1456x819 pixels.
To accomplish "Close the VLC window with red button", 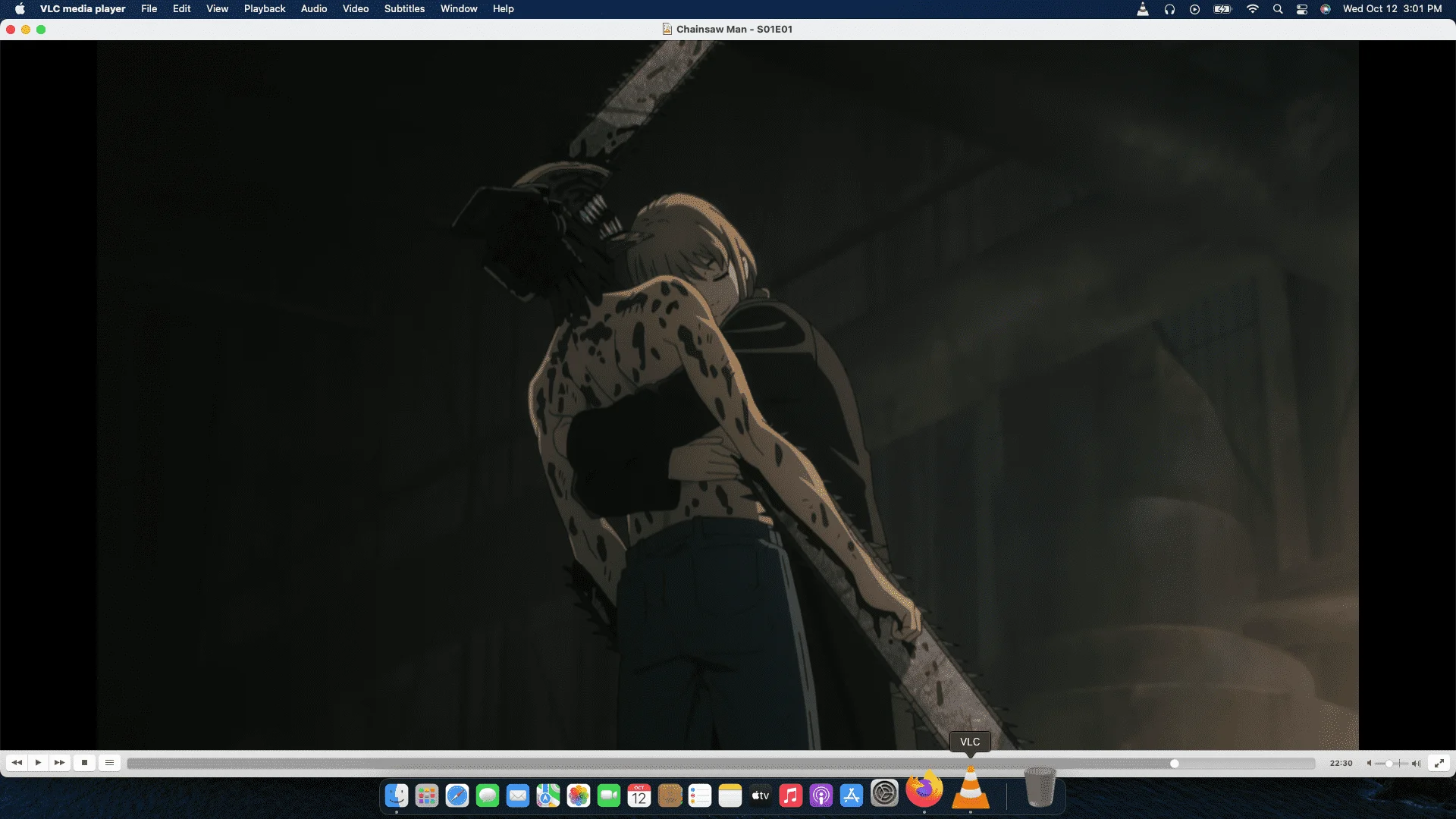I will [11, 30].
